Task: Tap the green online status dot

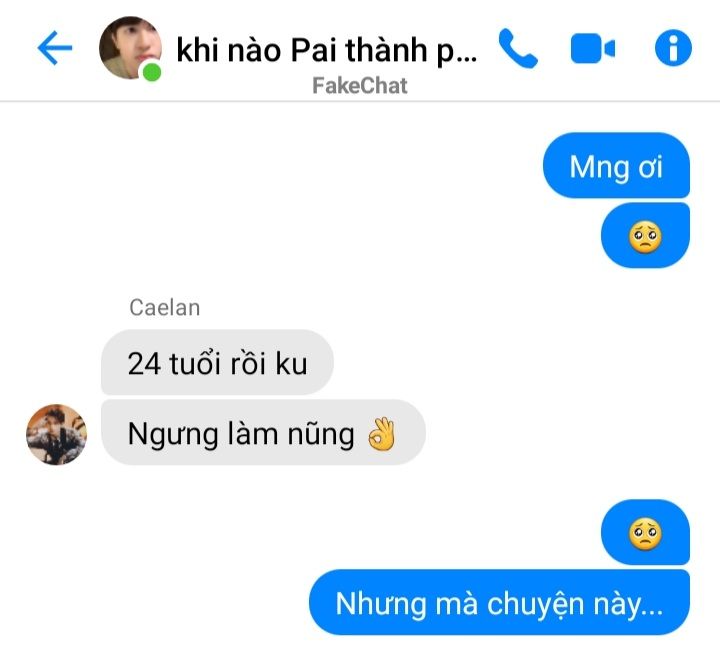Action: (x=152, y=73)
